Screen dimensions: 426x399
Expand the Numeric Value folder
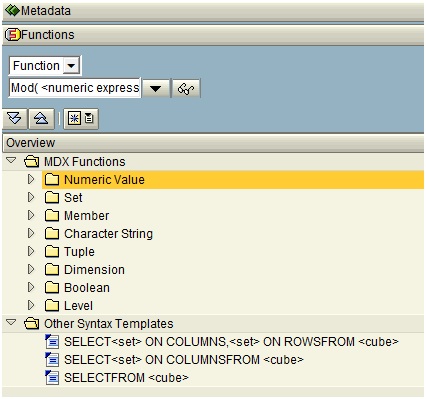coord(31,179)
